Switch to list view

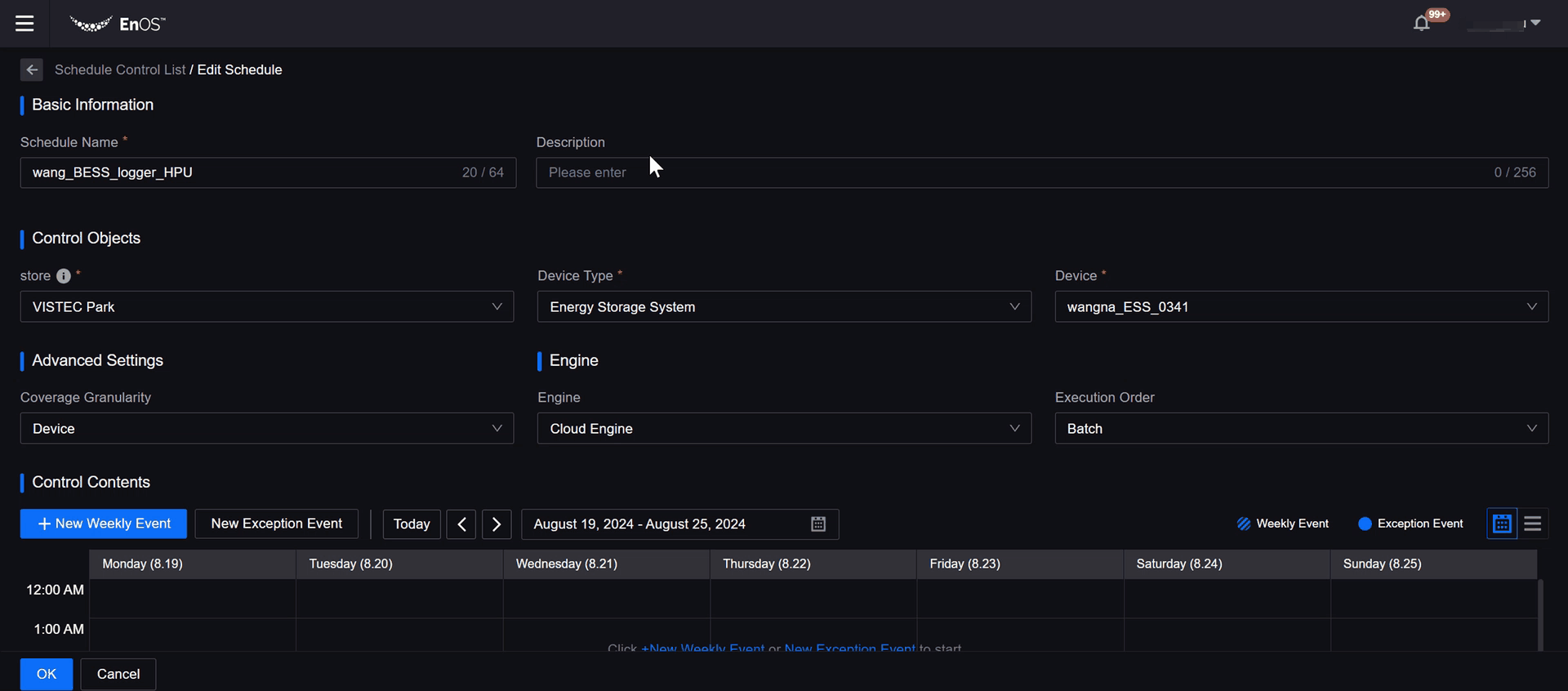coord(1533,524)
